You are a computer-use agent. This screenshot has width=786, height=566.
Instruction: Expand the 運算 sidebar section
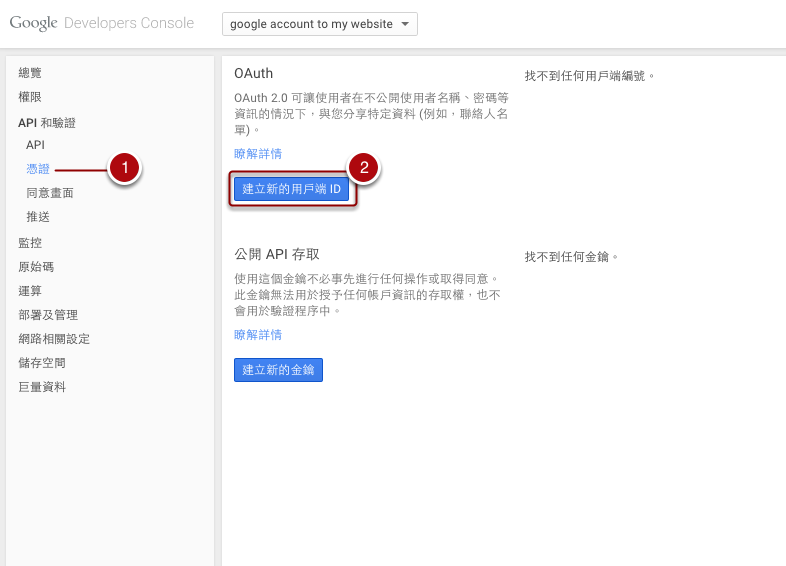tap(30, 291)
